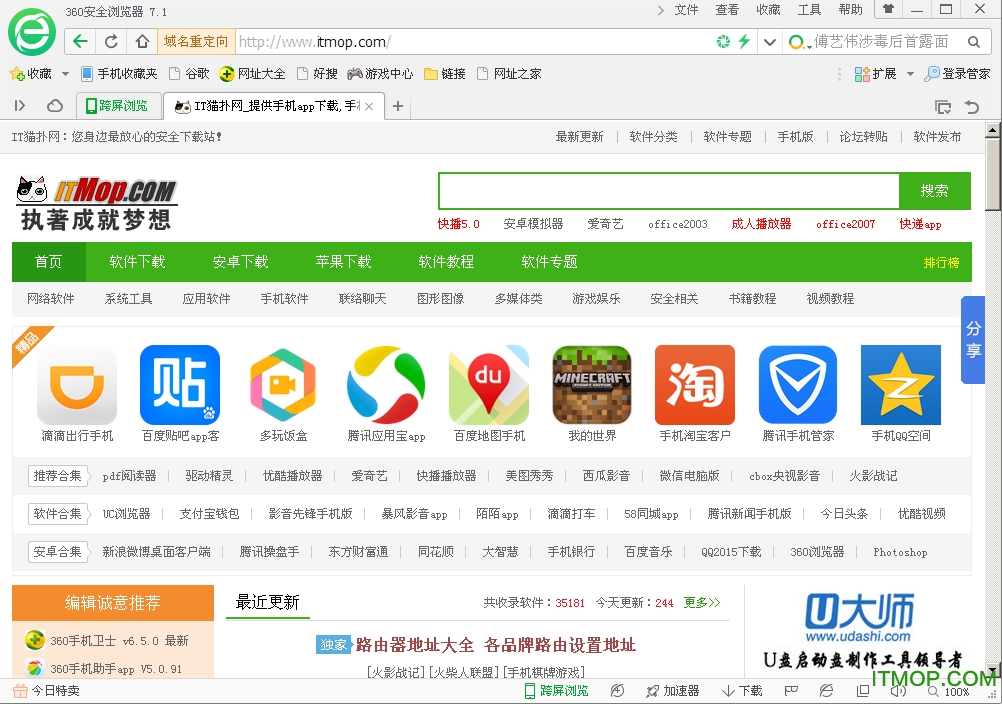Expand the 收藏 favorites dropdown arrow

65,74
